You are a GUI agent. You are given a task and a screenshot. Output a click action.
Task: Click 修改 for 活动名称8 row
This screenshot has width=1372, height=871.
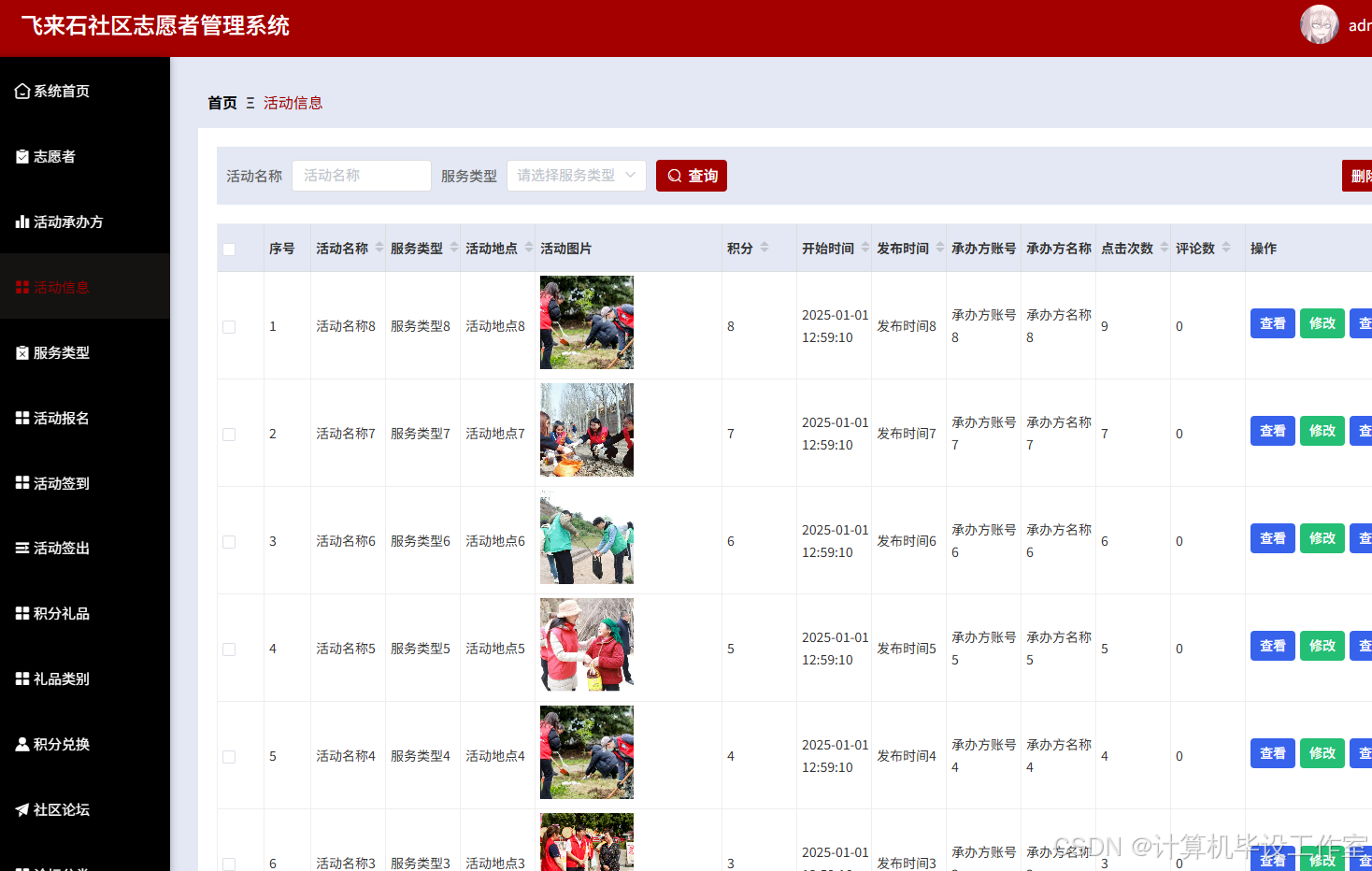[1322, 323]
